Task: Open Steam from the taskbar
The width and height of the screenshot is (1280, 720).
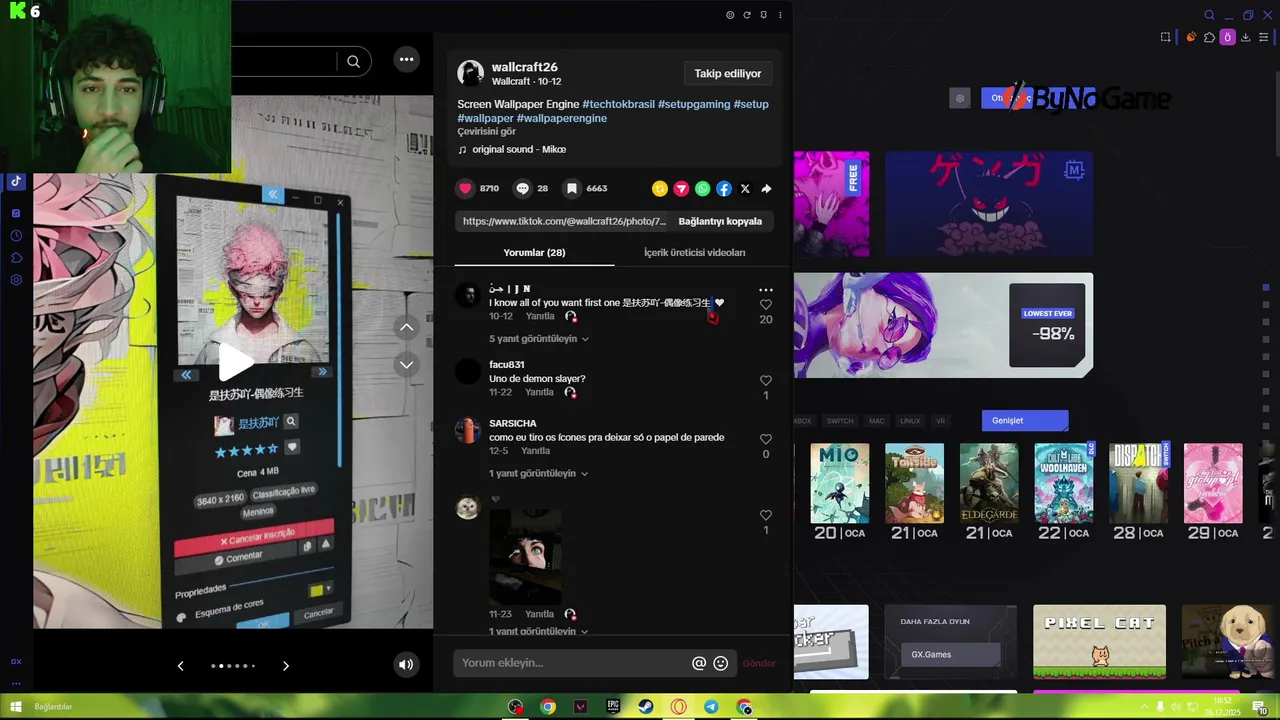Action: (x=646, y=707)
